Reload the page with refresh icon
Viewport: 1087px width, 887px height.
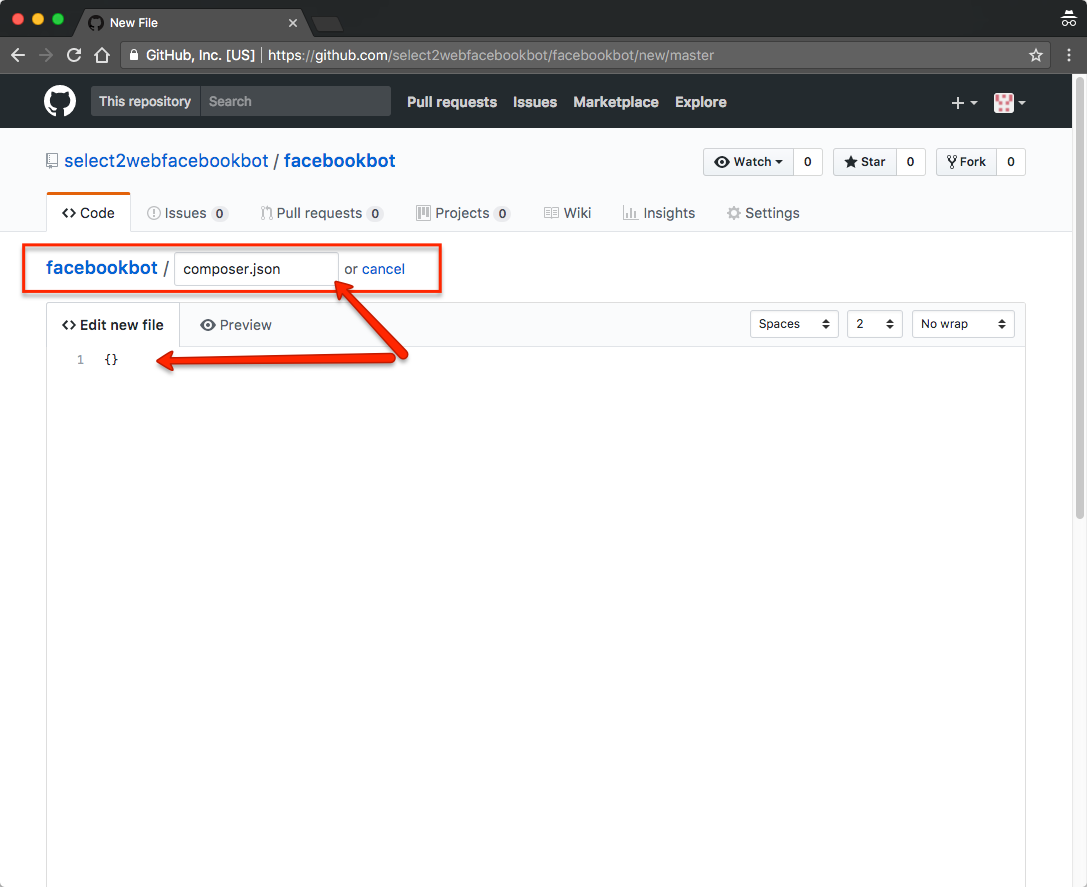pos(74,55)
